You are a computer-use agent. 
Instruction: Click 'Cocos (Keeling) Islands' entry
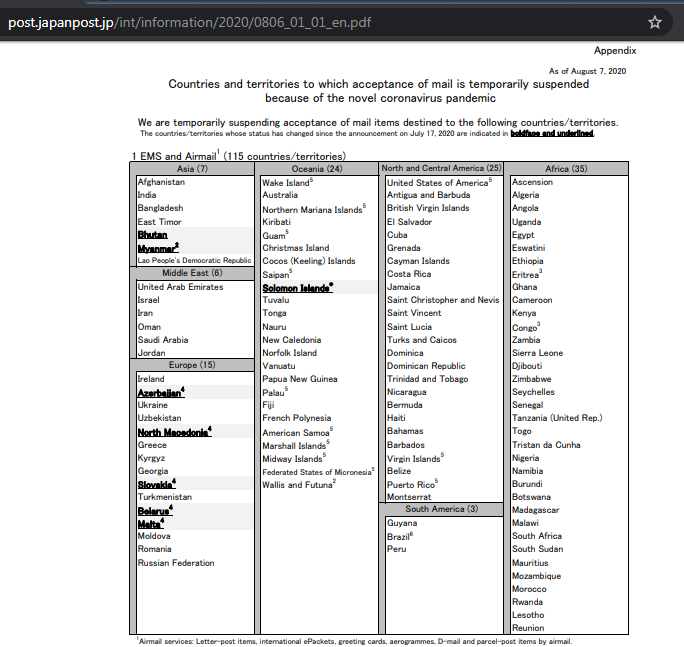click(308, 261)
